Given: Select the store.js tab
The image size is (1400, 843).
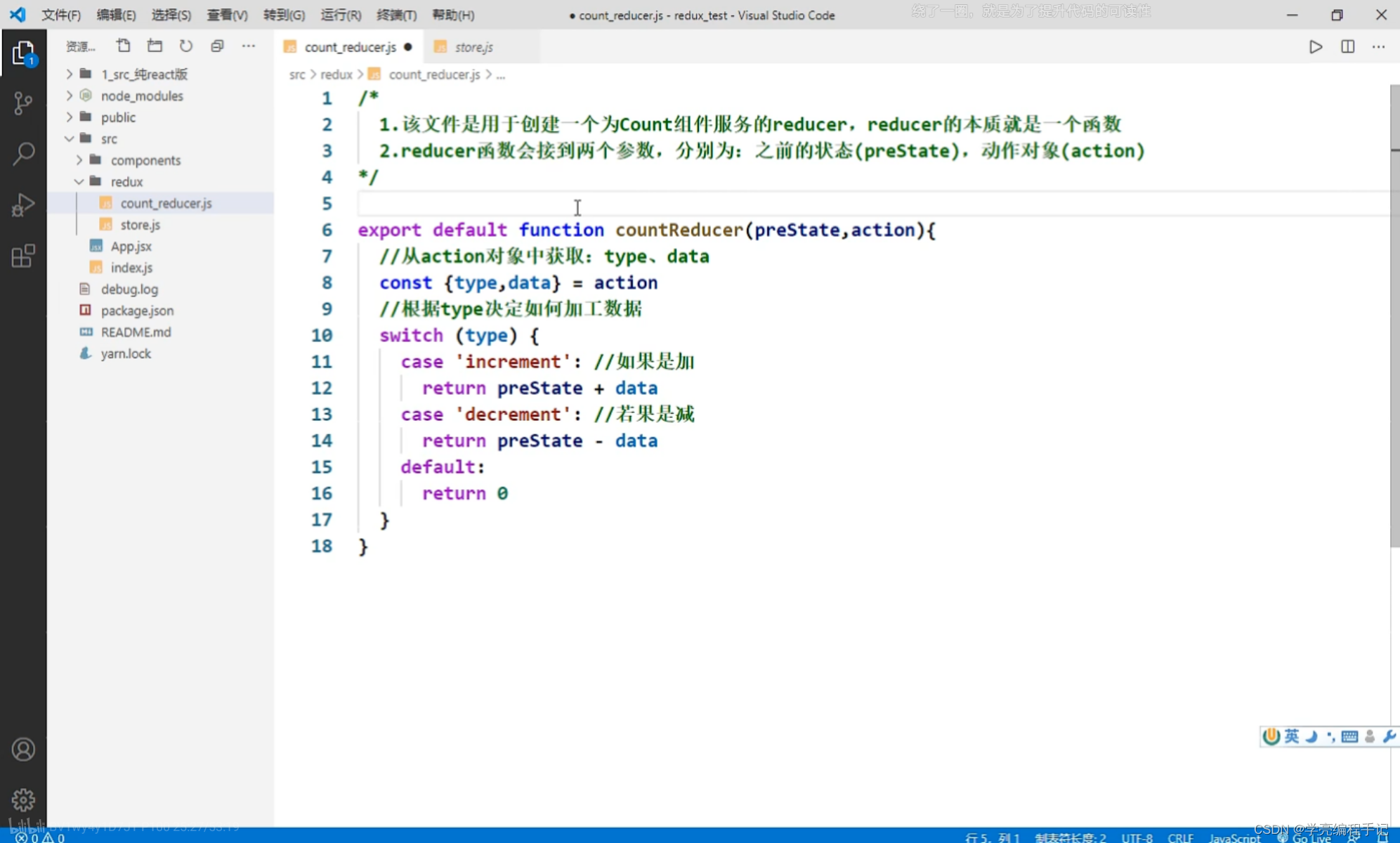Looking at the screenshot, I should coord(470,47).
